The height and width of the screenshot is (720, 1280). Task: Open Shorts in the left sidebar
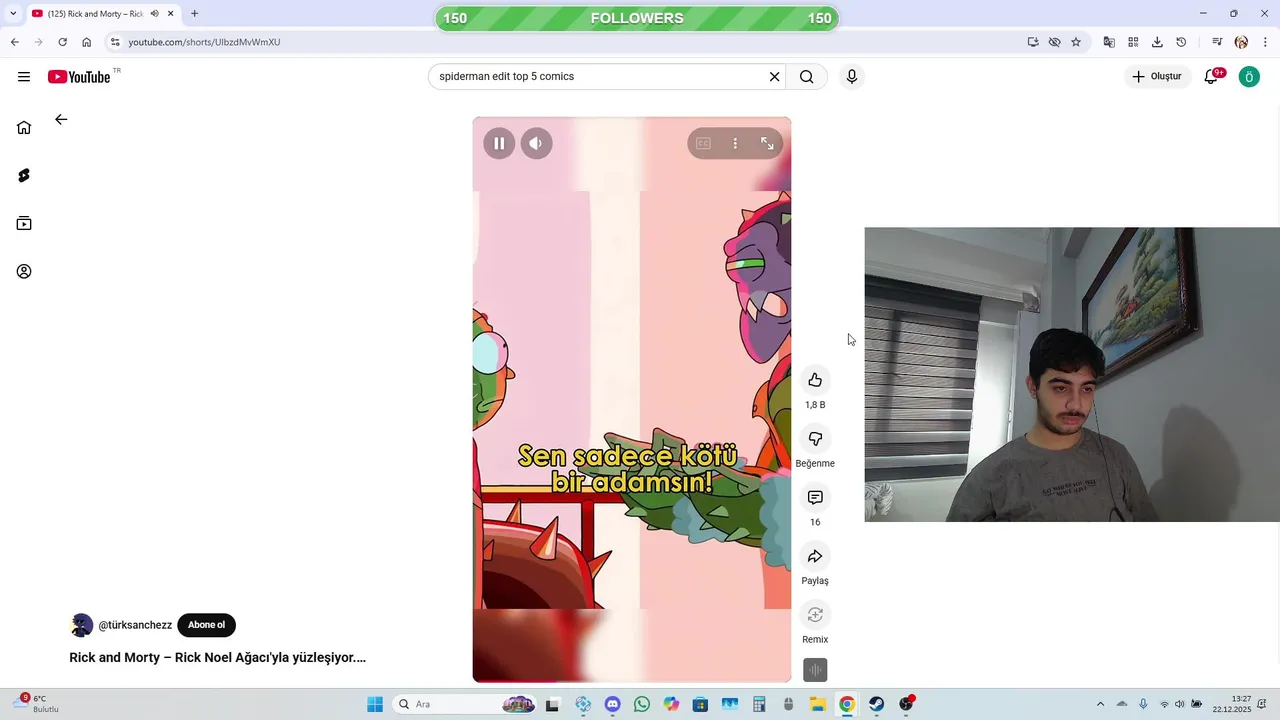(24, 175)
